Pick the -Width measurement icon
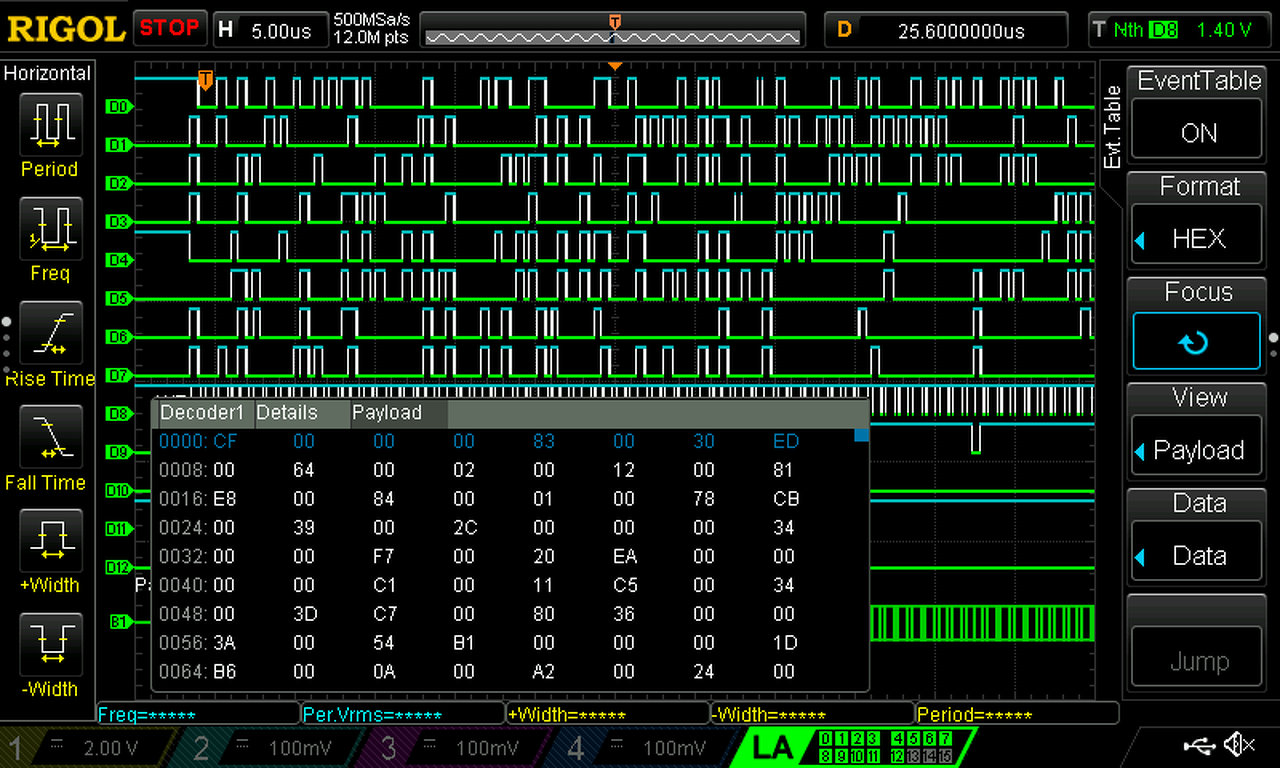 [x=49, y=645]
